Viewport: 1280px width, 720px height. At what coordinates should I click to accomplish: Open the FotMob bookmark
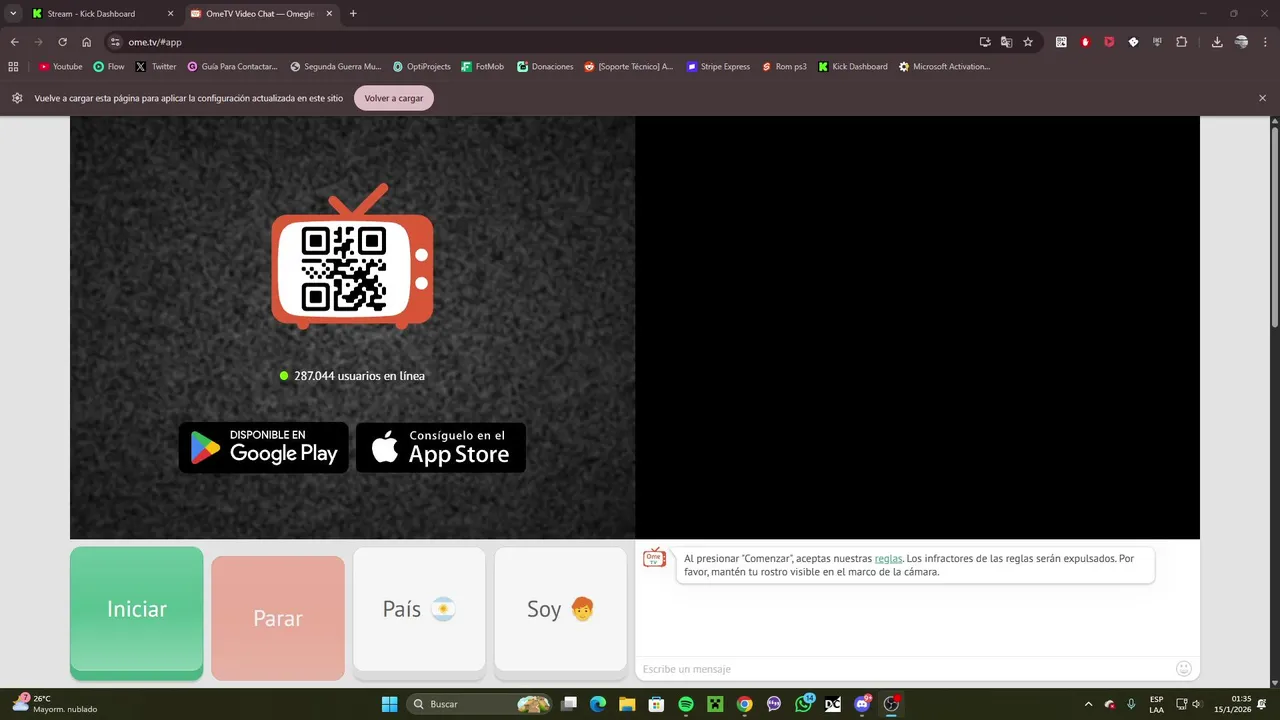(483, 67)
